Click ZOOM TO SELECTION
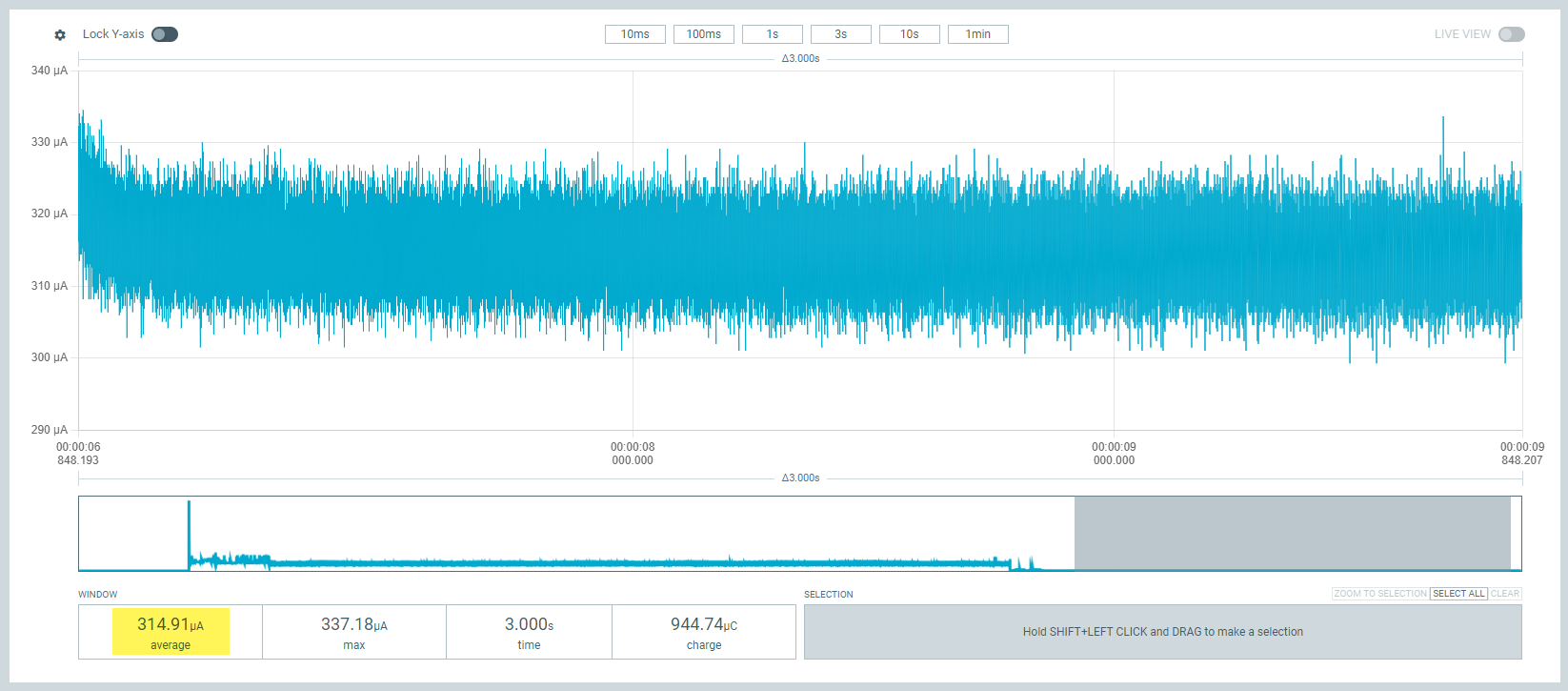Viewport: 1568px width, 691px height. point(1379,594)
